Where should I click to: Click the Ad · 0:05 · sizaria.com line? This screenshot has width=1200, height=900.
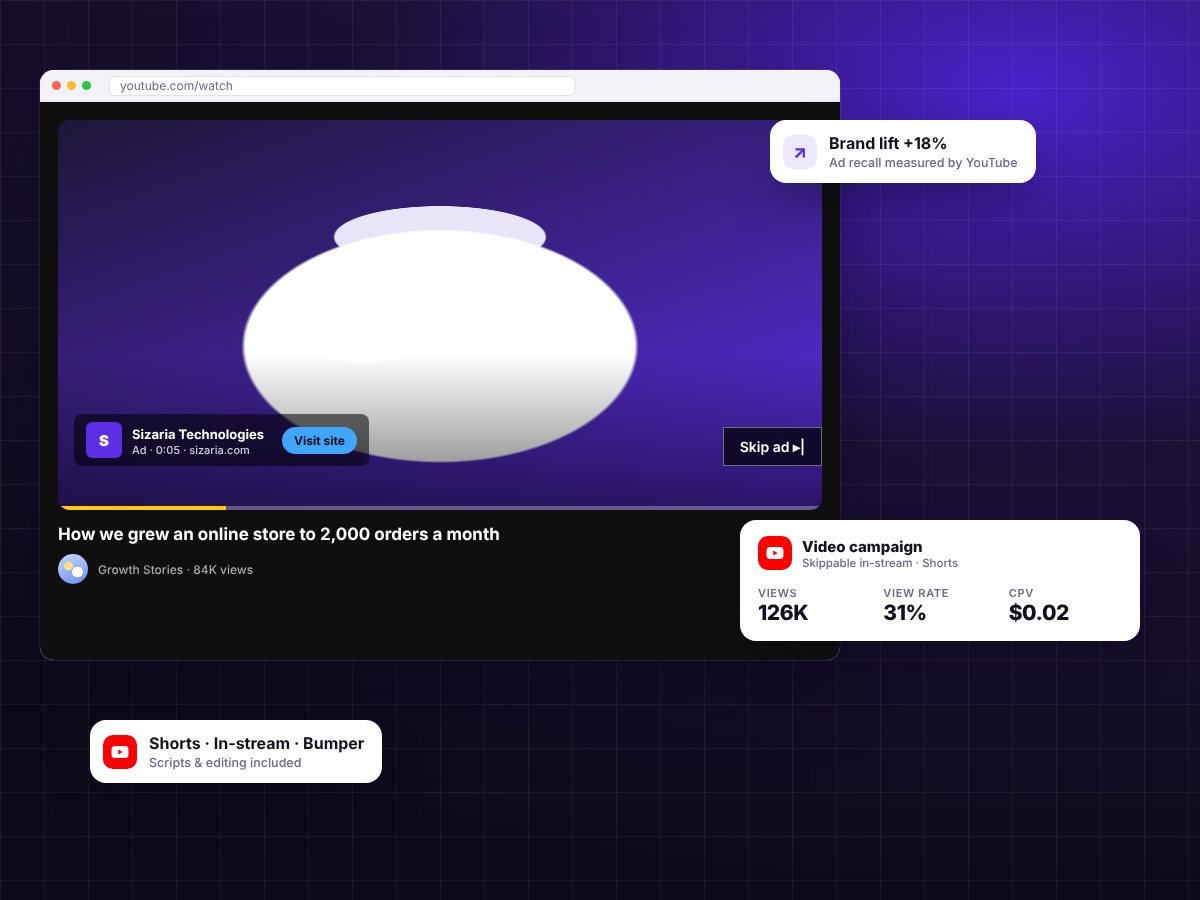click(x=191, y=450)
